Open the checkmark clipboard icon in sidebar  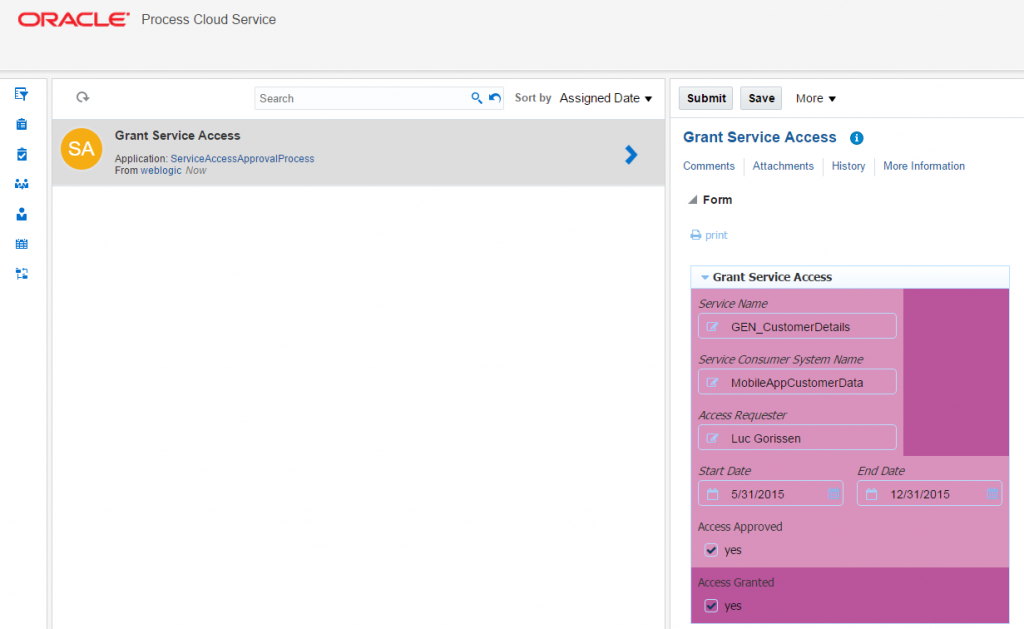pos(21,154)
